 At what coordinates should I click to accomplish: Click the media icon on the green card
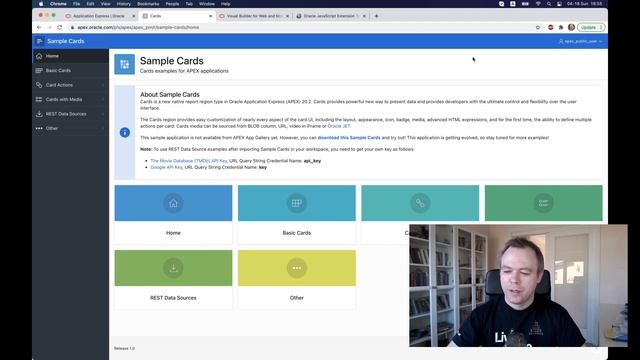pos(543,203)
